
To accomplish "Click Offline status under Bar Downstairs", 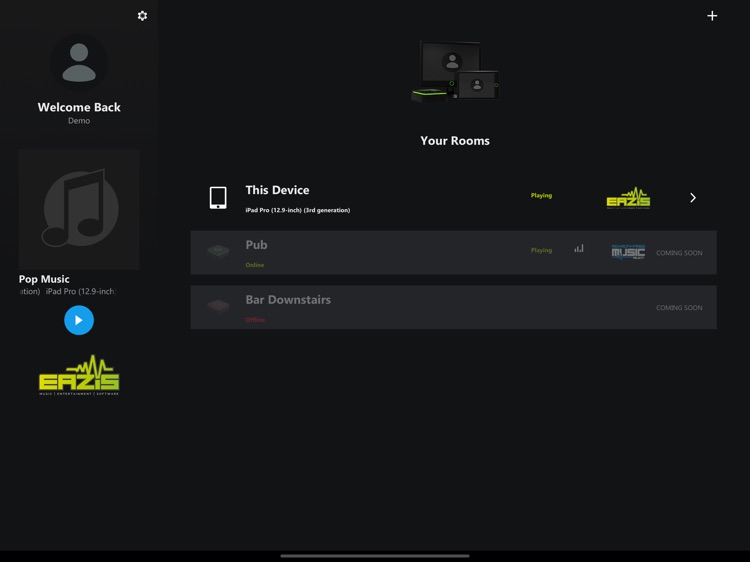I will click(255, 320).
